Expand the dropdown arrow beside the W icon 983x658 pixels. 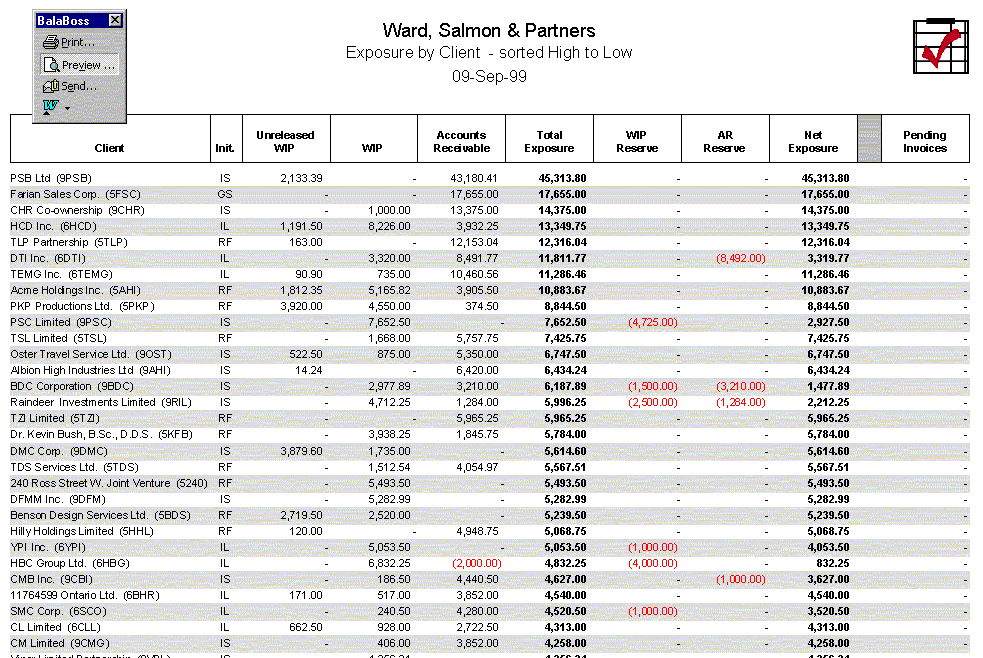click(x=67, y=108)
